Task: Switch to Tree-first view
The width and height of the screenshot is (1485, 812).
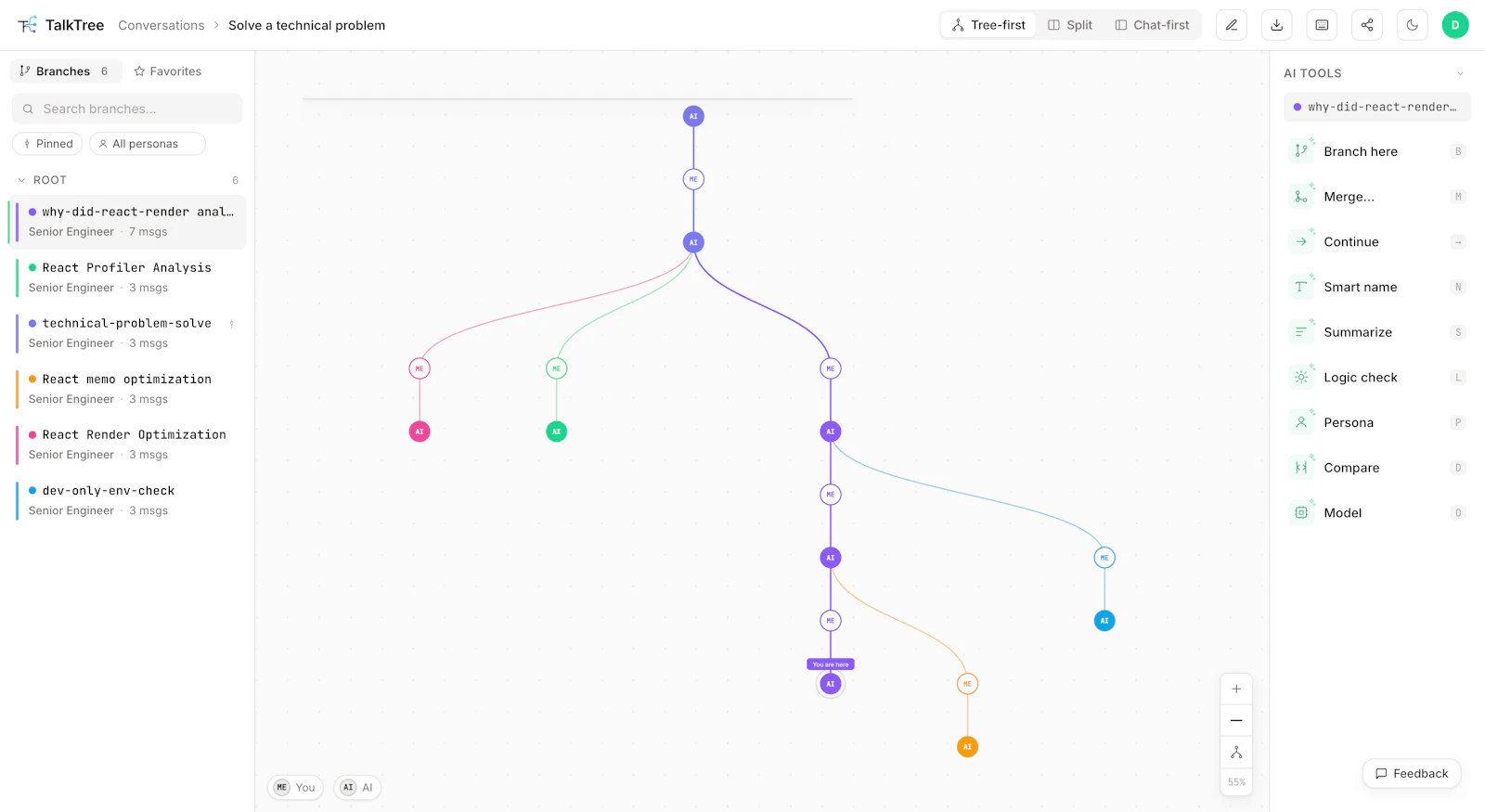Action: click(x=988, y=25)
